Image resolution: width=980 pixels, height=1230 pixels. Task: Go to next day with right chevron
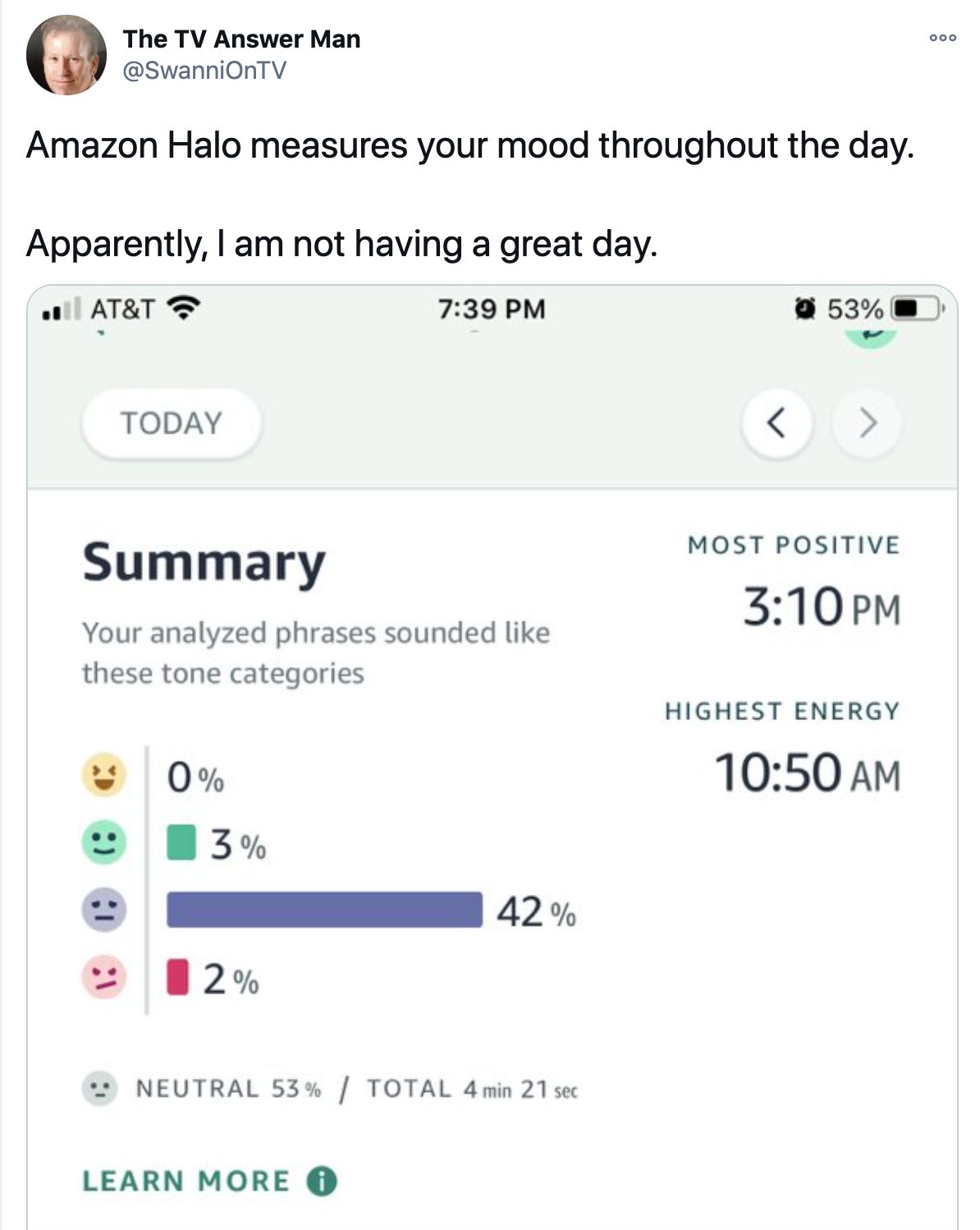(868, 423)
